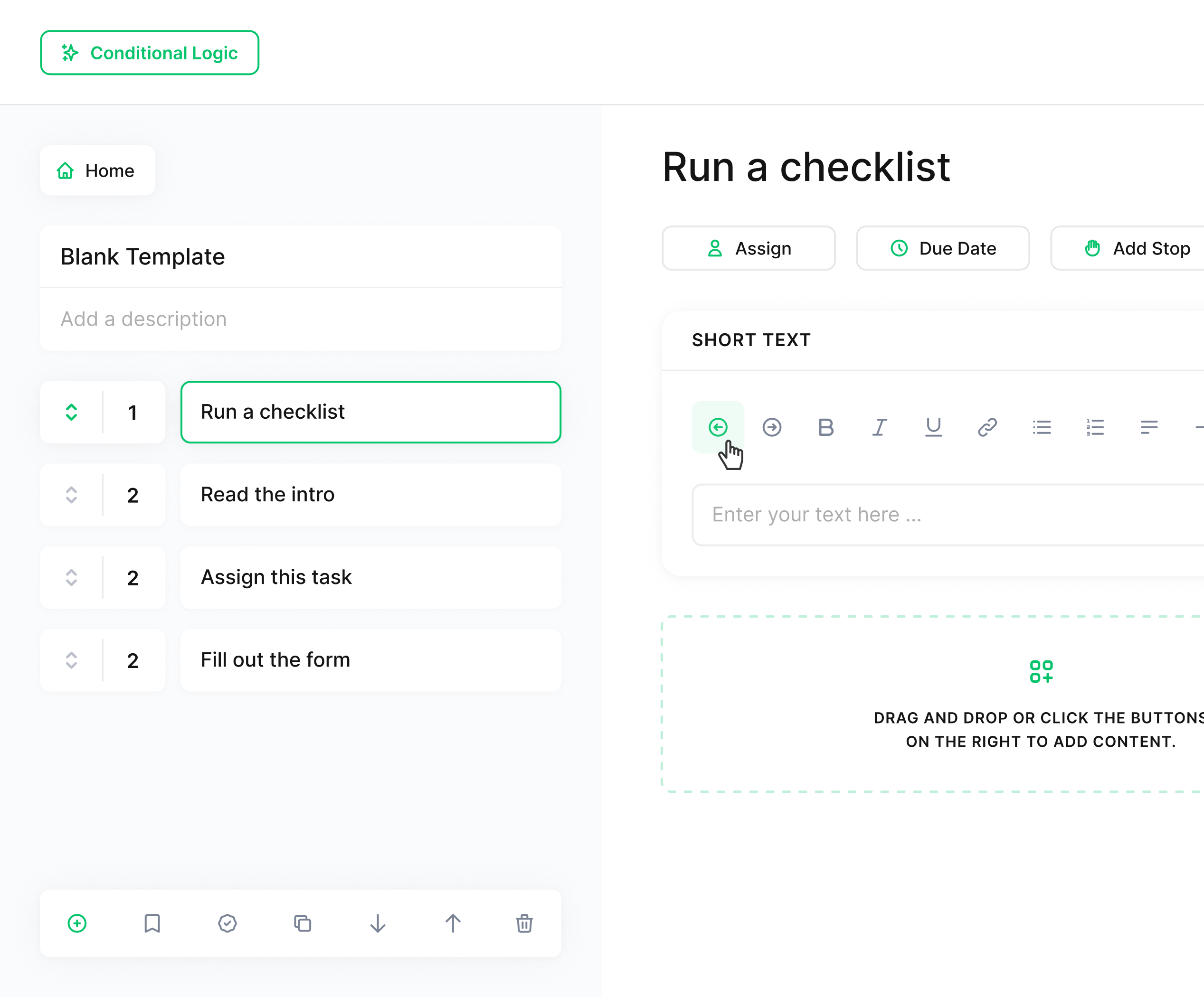Toggle bold formatting in text toolbar
This screenshot has height=997, width=1204.
pos(825,427)
